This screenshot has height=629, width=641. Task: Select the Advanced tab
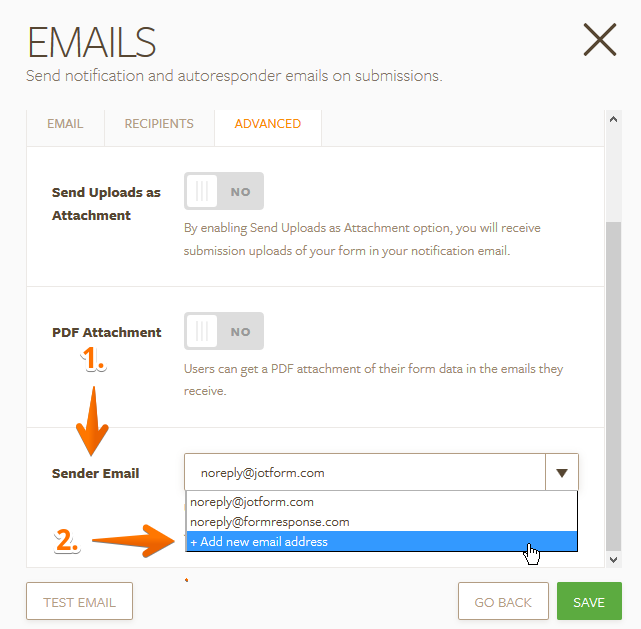[267, 124]
